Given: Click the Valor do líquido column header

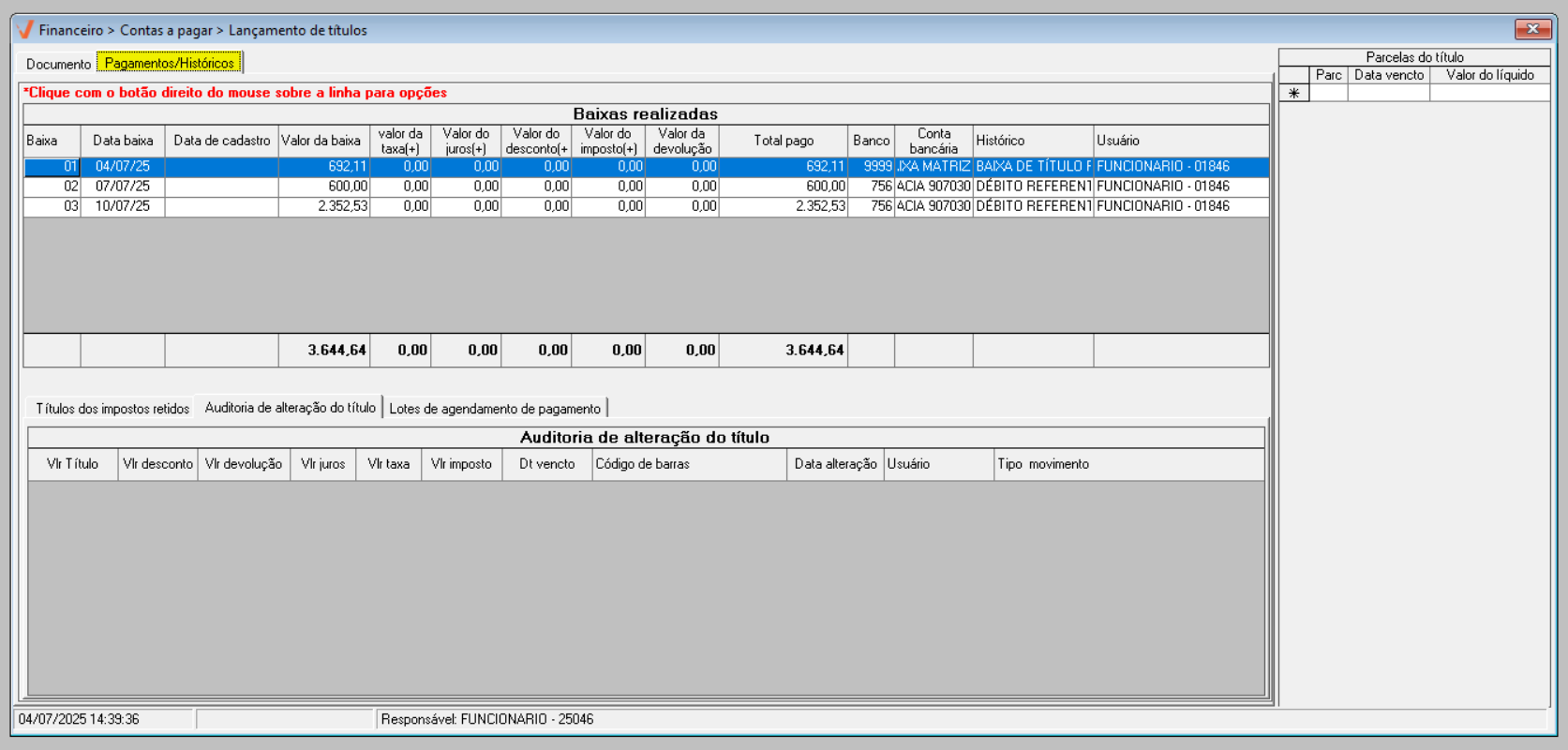Looking at the screenshot, I should click(x=1489, y=75).
